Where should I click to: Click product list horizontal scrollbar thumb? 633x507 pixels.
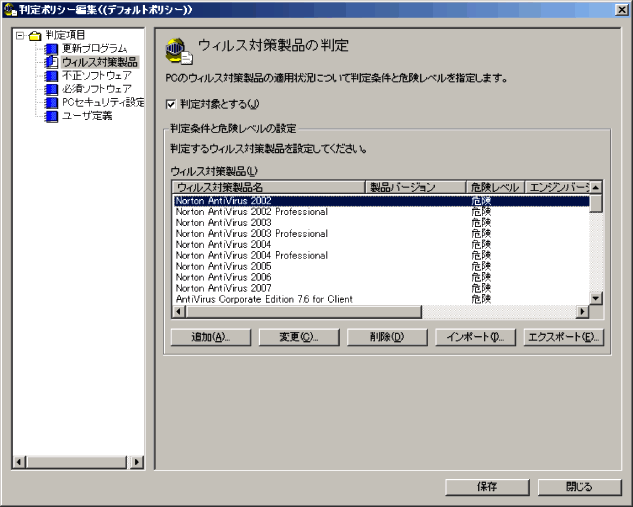tap(304, 312)
